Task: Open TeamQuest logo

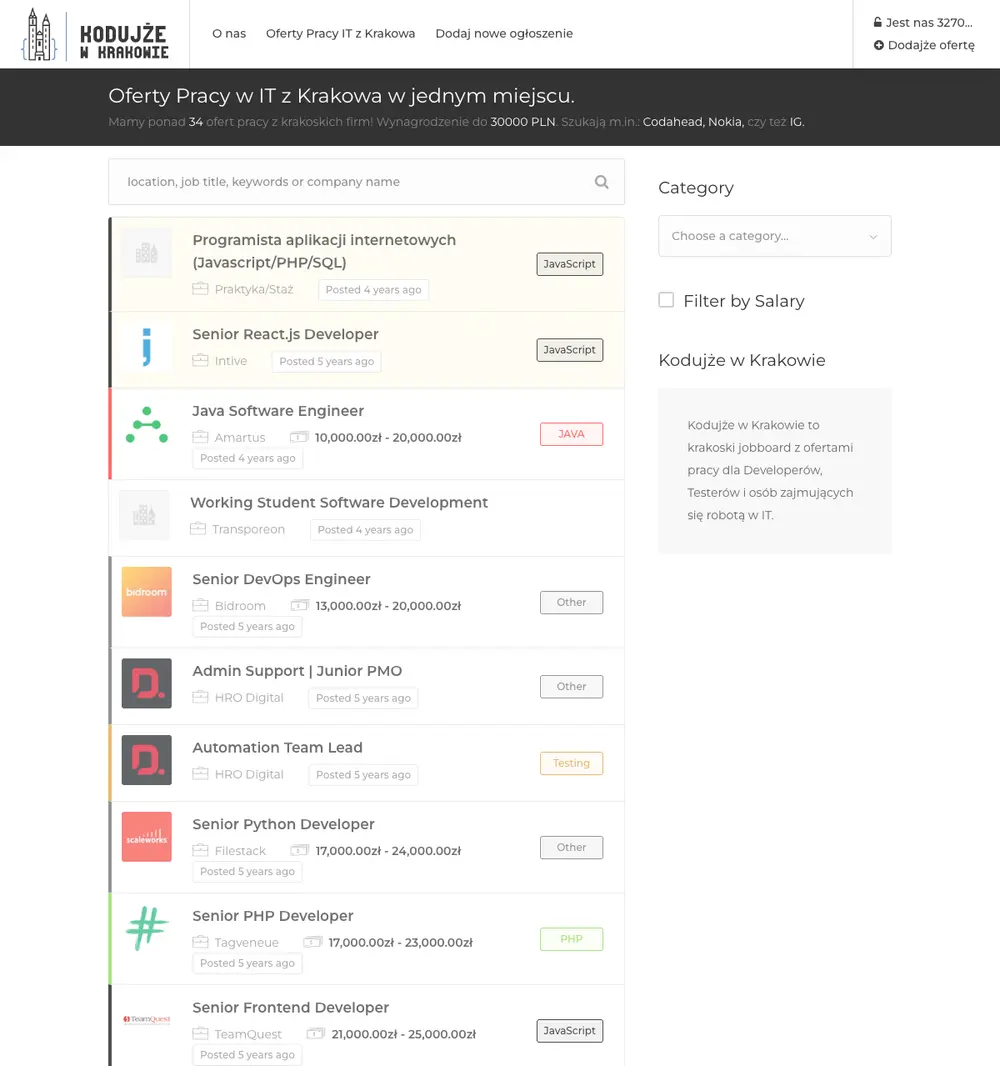Action: pos(146,1019)
